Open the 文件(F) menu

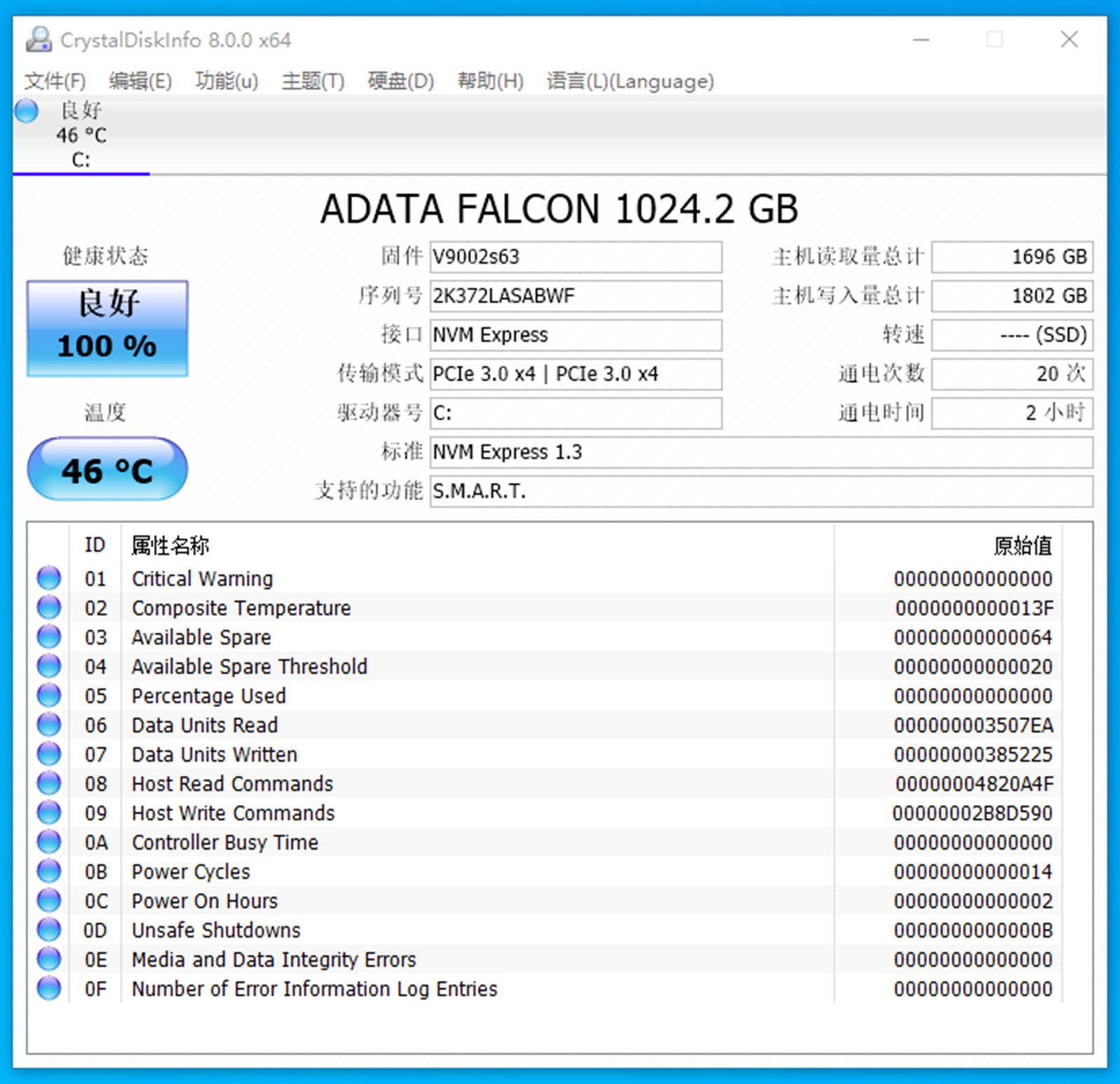(55, 81)
